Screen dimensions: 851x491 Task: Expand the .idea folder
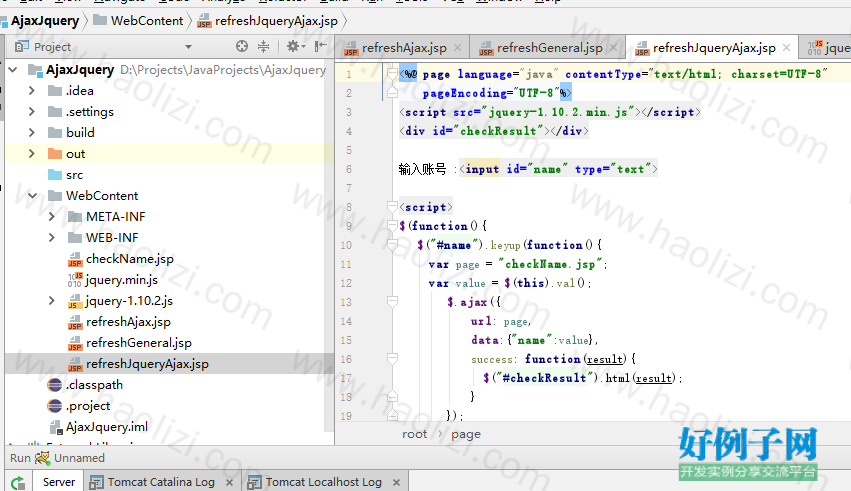pyautogui.click(x=31, y=91)
